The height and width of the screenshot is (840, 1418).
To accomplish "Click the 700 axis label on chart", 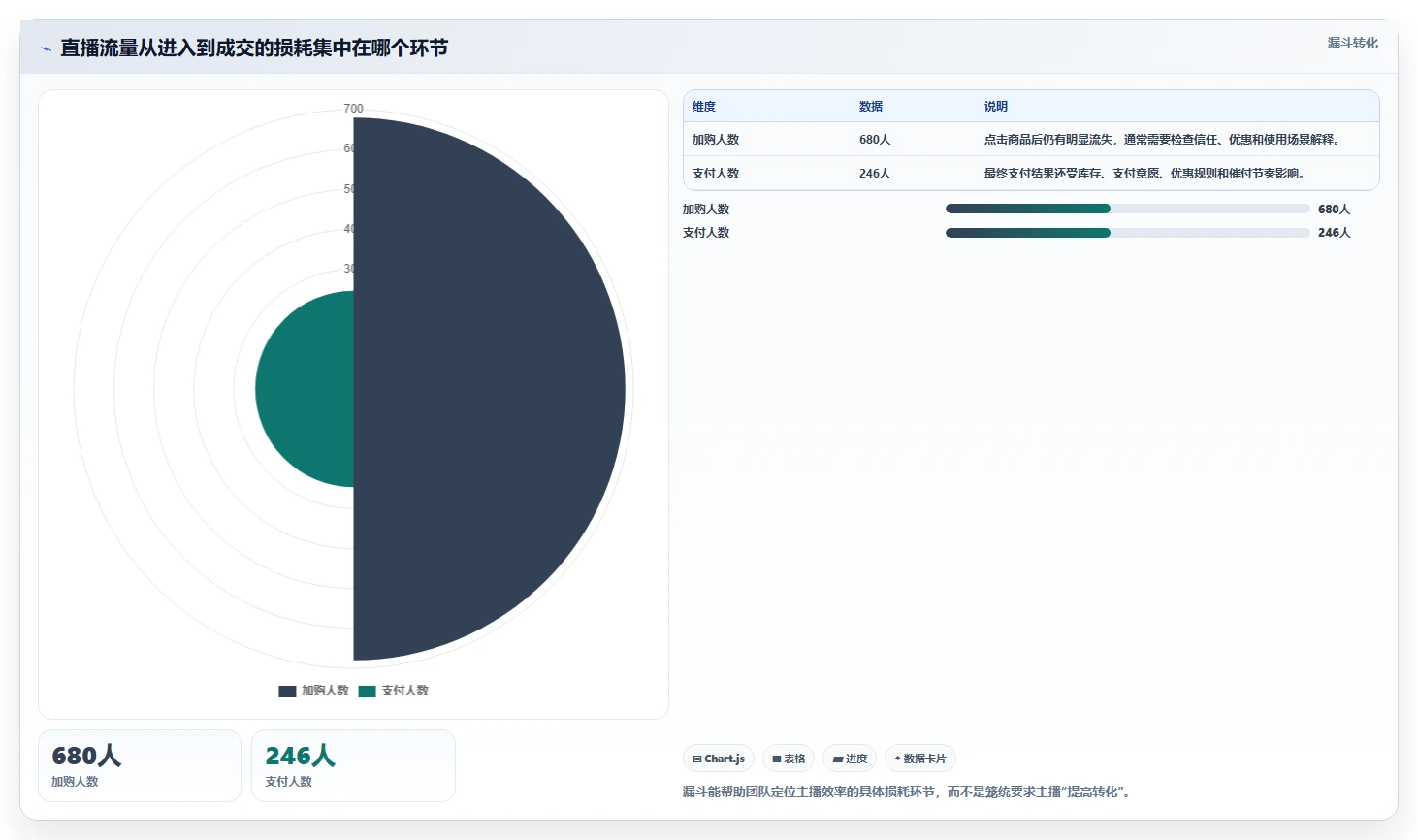I will [353, 109].
